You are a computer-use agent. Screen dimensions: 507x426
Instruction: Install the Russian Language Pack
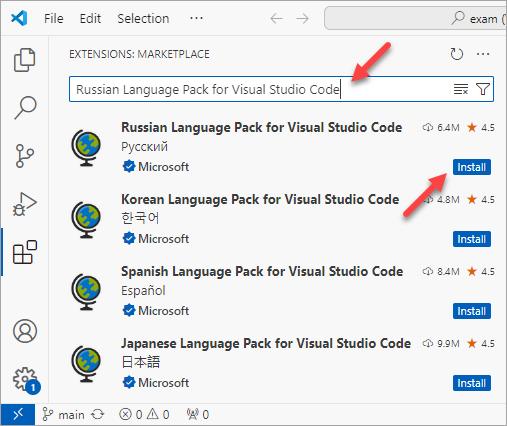(472, 167)
